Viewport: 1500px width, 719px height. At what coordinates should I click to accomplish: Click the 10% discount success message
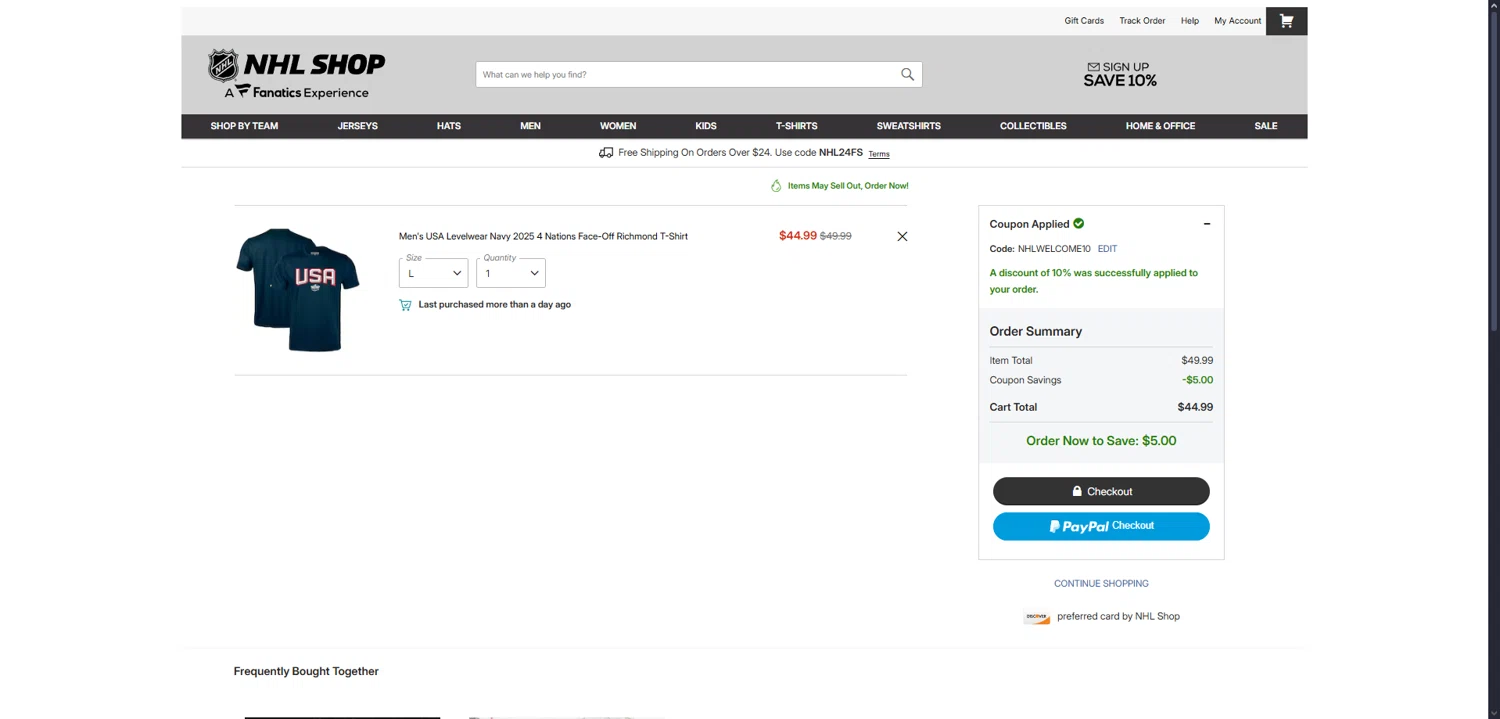pos(1093,281)
